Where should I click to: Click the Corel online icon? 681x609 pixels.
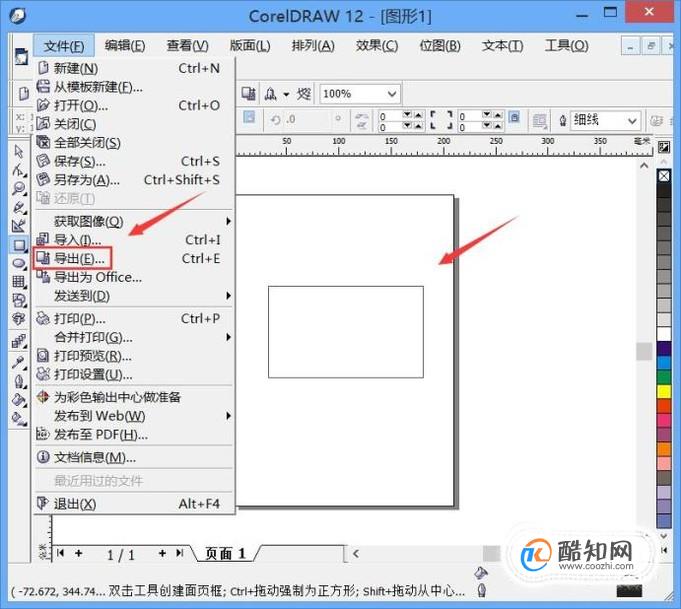click(304, 93)
